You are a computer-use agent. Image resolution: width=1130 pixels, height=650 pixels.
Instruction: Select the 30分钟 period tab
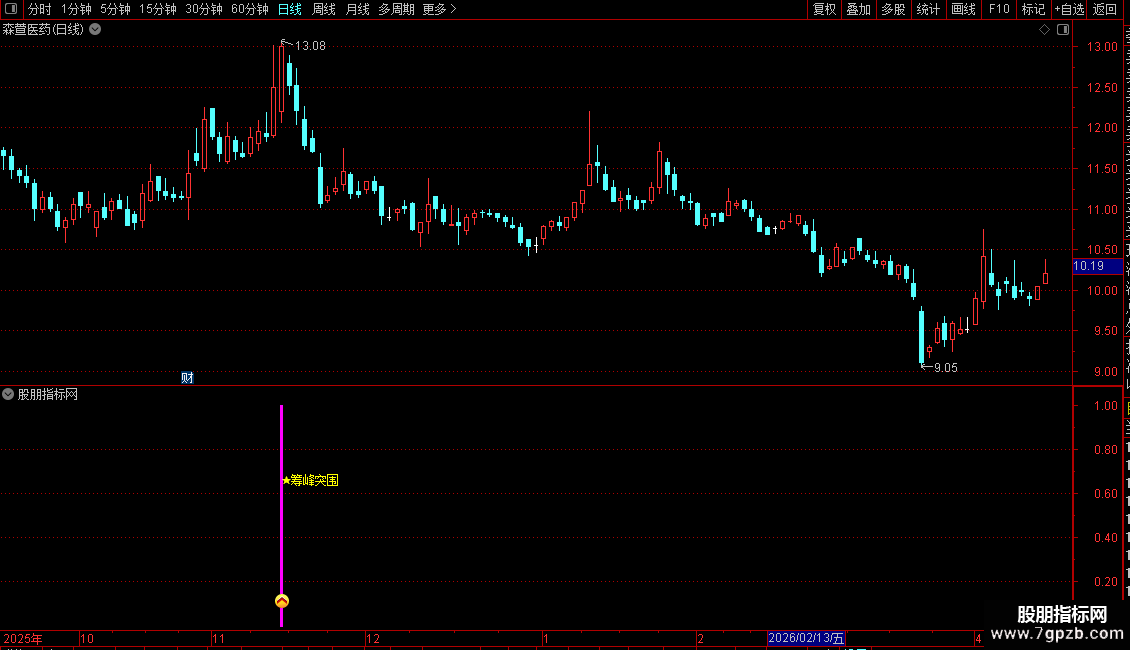point(204,9)
